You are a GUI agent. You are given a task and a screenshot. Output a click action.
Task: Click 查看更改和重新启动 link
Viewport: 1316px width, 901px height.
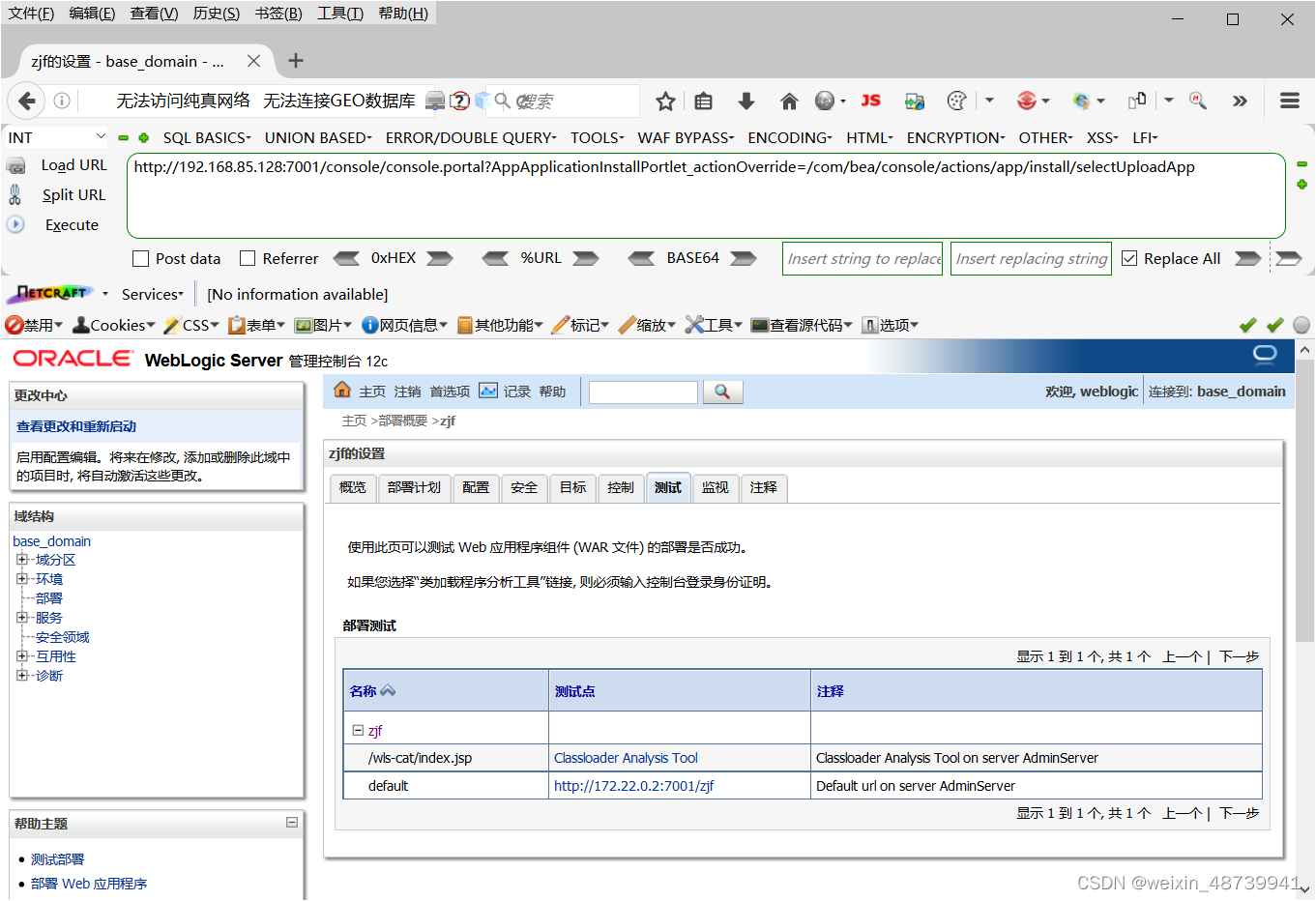(x=78, y=425)
